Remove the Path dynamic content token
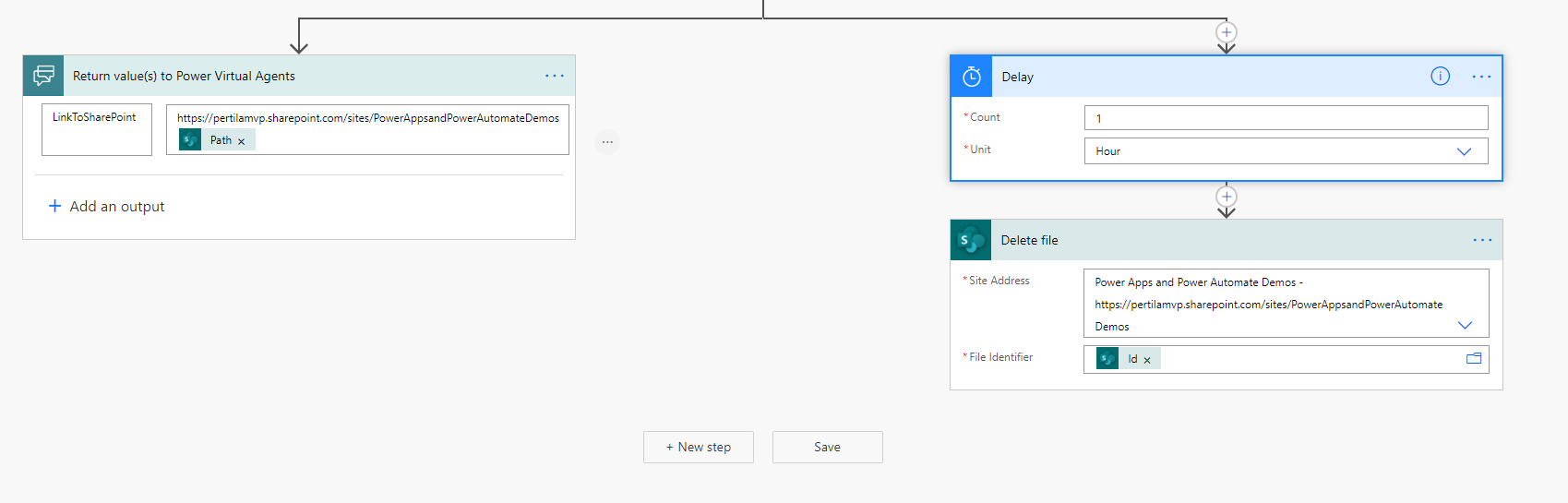The width and height of the screenshot is (1568, 503). coord(242,141)
